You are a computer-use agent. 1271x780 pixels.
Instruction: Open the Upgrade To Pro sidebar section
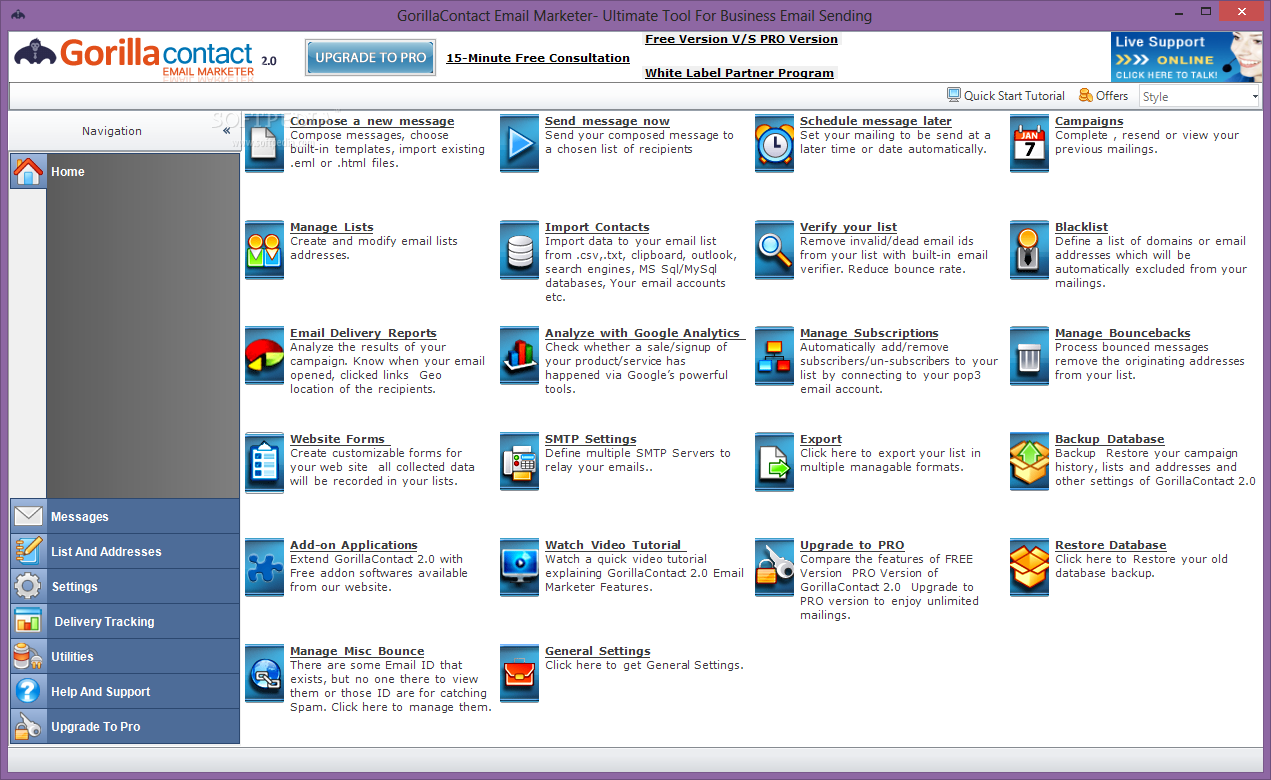point(125,726)
